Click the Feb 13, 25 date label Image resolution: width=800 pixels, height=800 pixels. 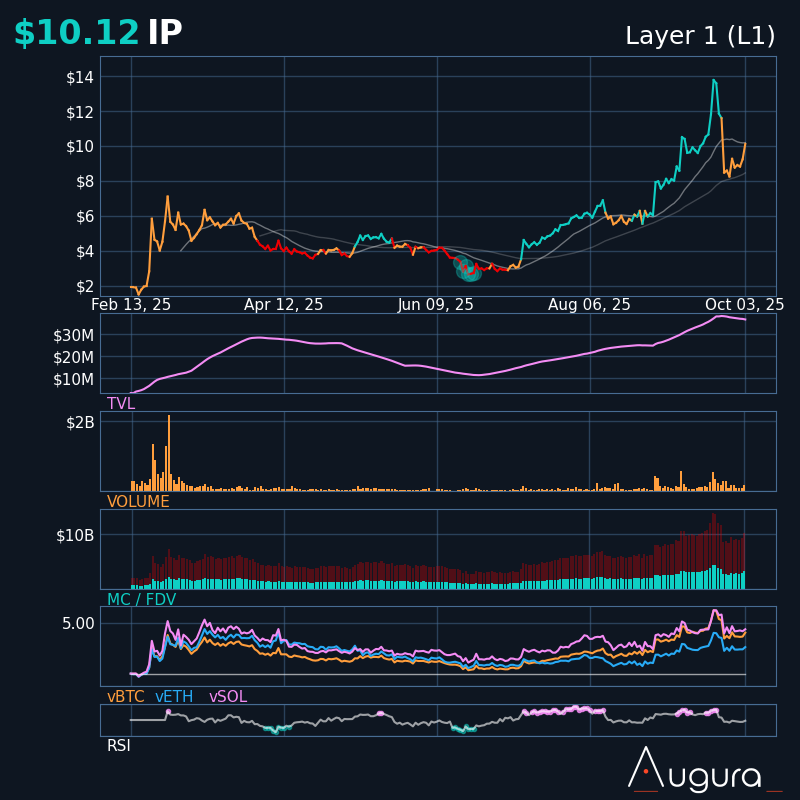(x=131, y=305)
